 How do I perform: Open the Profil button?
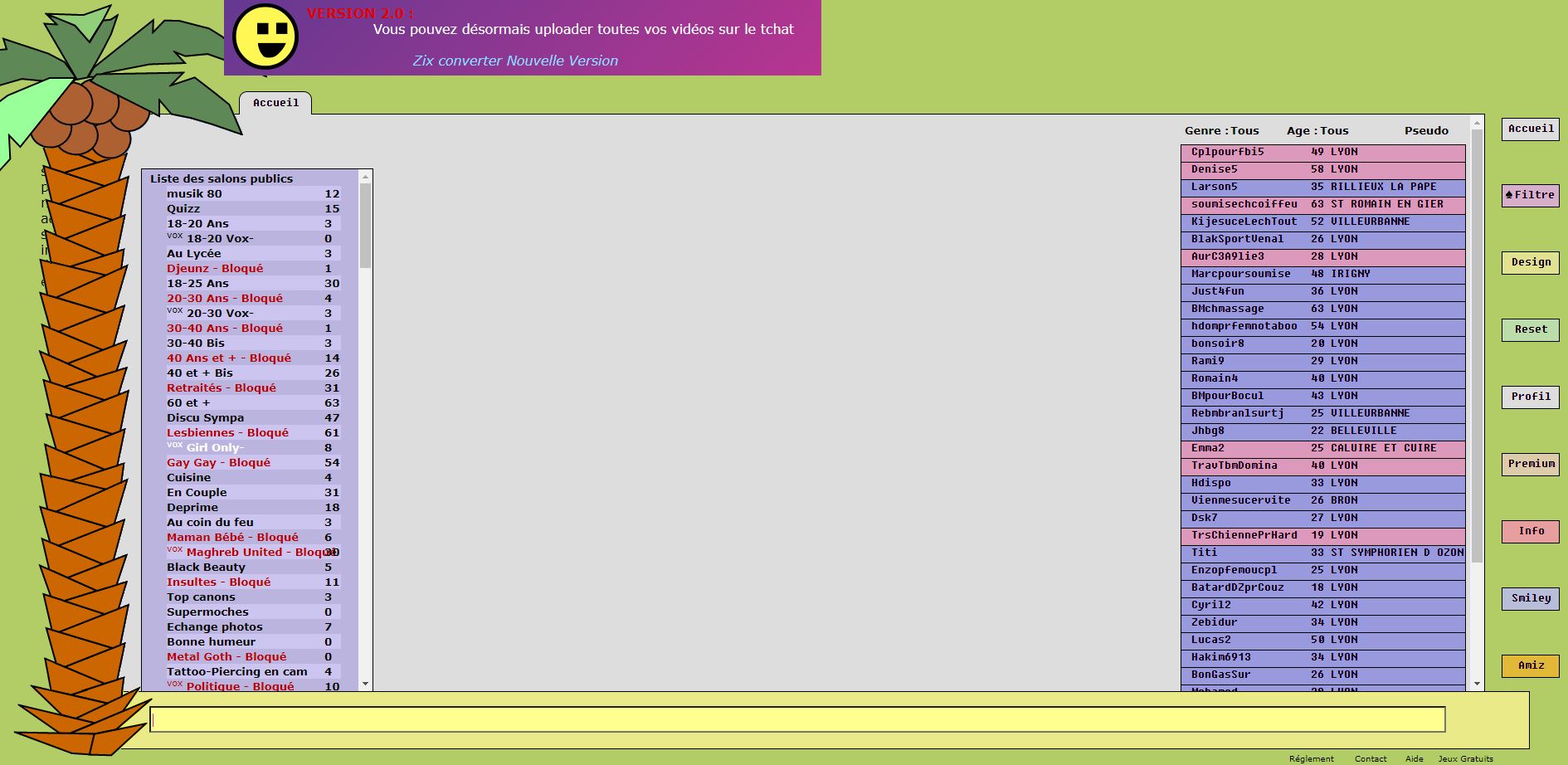1530,397
